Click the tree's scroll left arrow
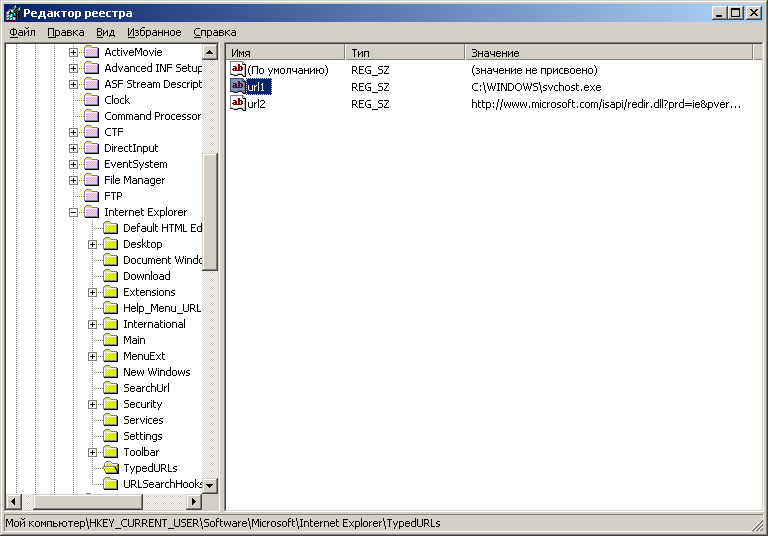Image resolution: width=768 pixels, height=536 pixels. [x=13, y=502]
